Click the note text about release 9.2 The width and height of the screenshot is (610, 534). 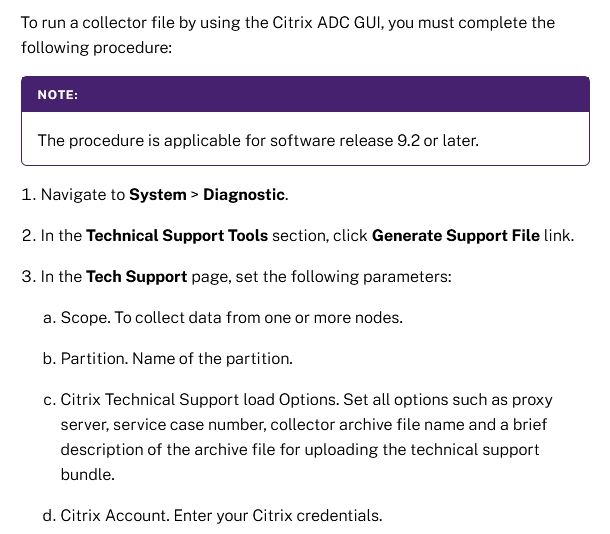pos(258,140)
